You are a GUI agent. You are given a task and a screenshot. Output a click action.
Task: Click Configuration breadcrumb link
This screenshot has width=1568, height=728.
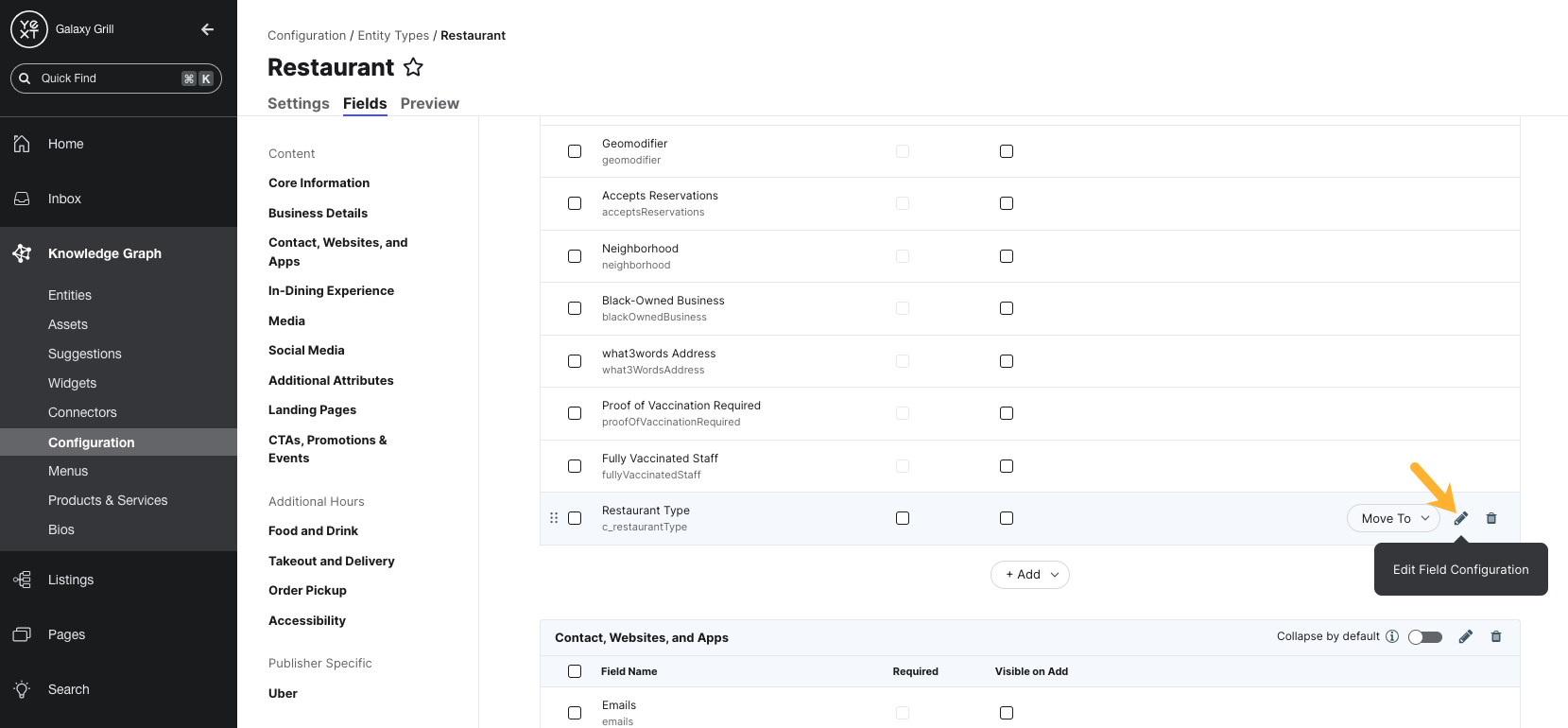click(x=307, y=35)
